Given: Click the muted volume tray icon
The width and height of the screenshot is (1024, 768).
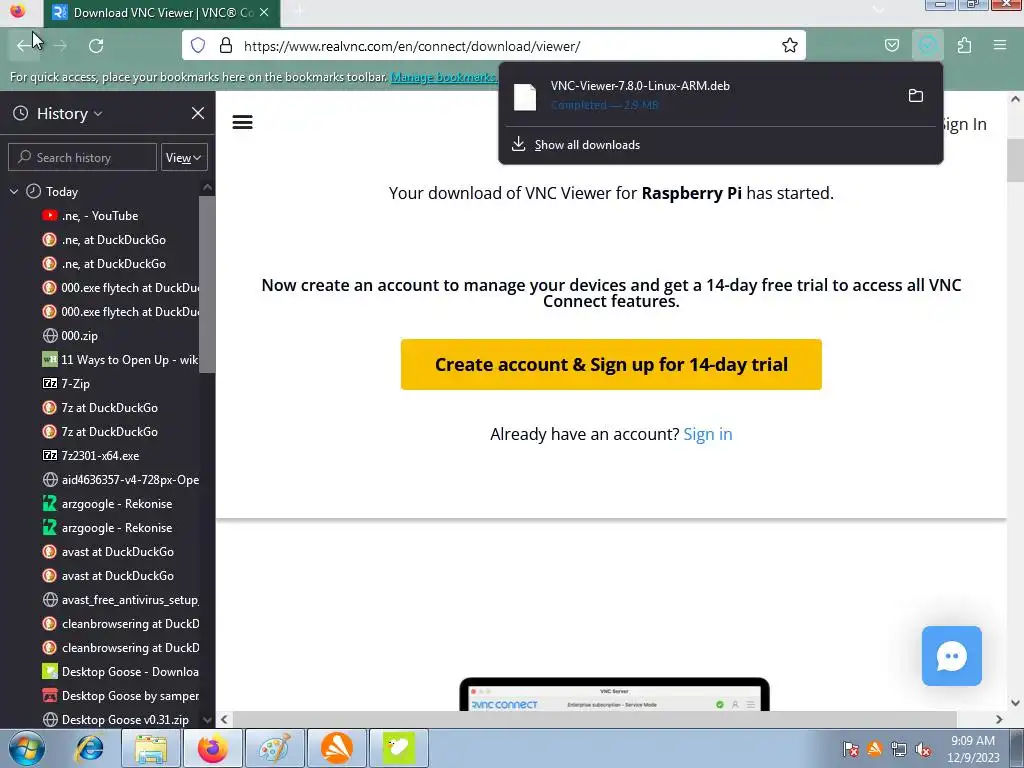Looking at the screenshot, I should (x=923, y=749).
